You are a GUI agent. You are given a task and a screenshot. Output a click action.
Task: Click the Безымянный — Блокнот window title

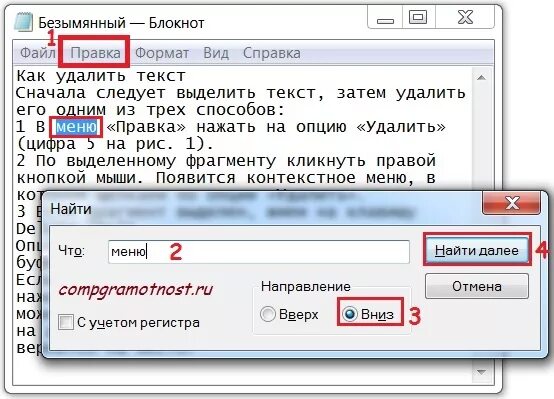click(x=121, y=23)
